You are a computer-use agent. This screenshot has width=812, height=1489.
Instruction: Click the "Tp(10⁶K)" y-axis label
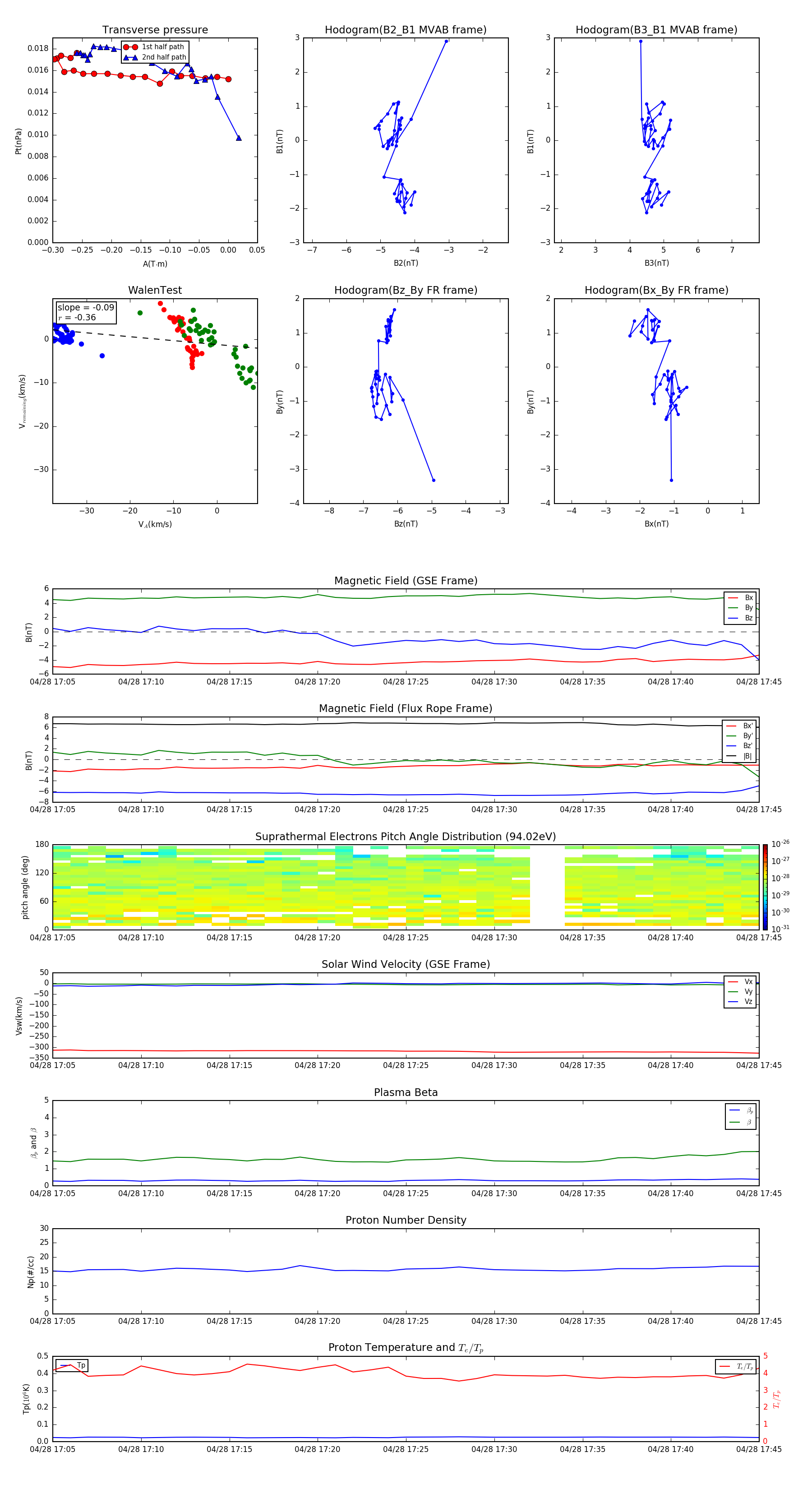26,1399
